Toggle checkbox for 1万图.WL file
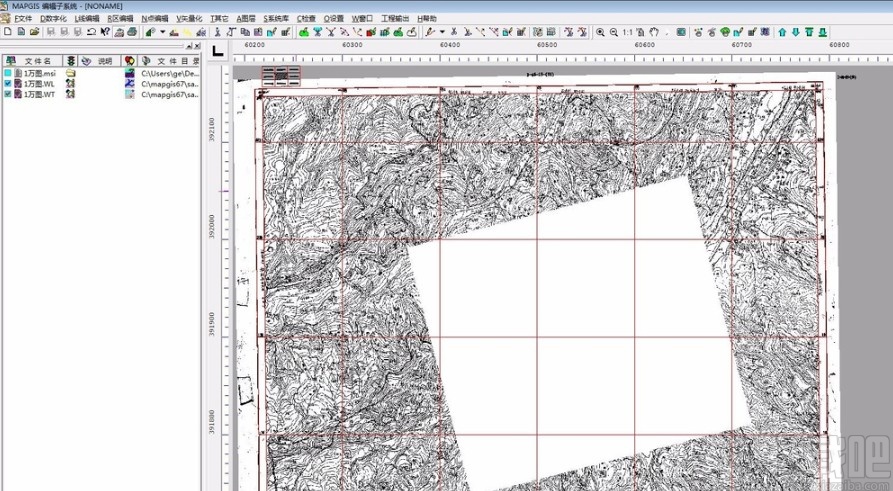Image resolution: width=893 pixels, height=491 pixels. 8,84
